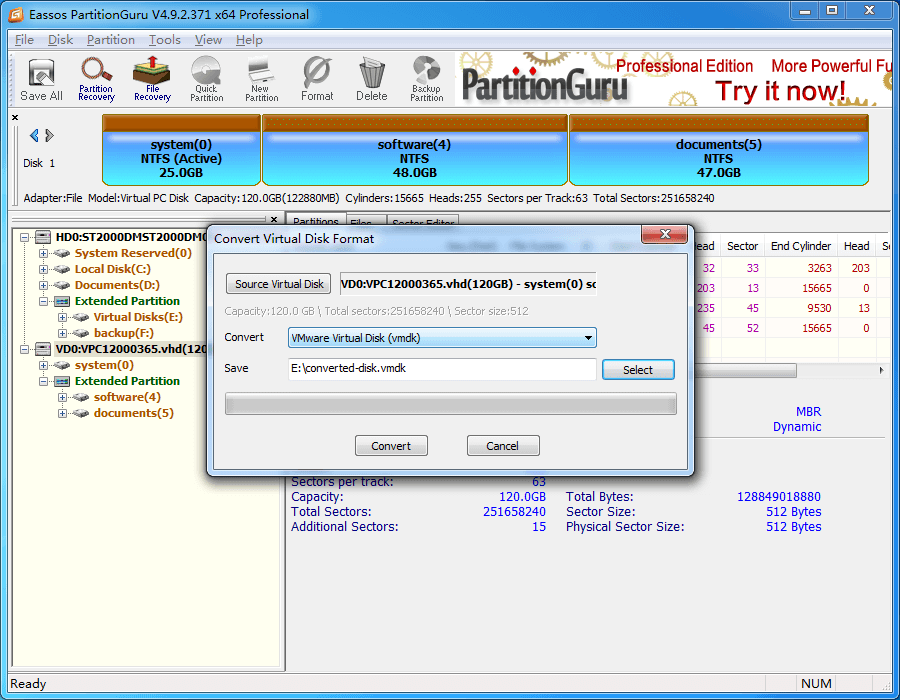The height and width of the screenshot is (700, 900).
Task: Collapse the VD0:VPC12000365.vhd node
Action: [x=24, y=349]
